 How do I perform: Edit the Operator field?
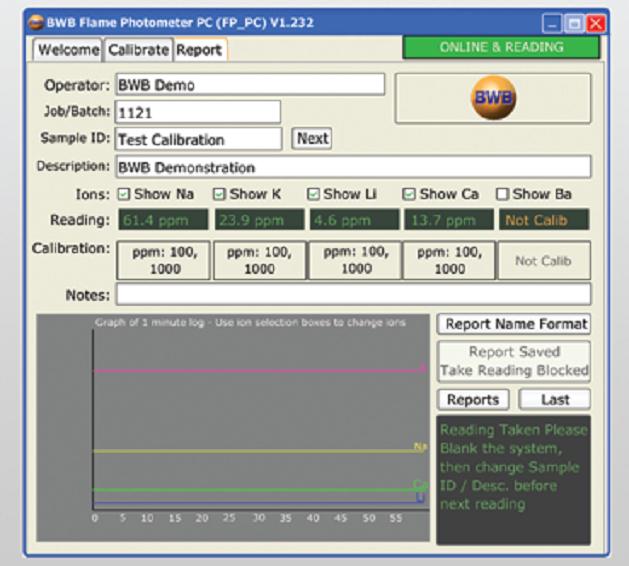click(250, 85)
